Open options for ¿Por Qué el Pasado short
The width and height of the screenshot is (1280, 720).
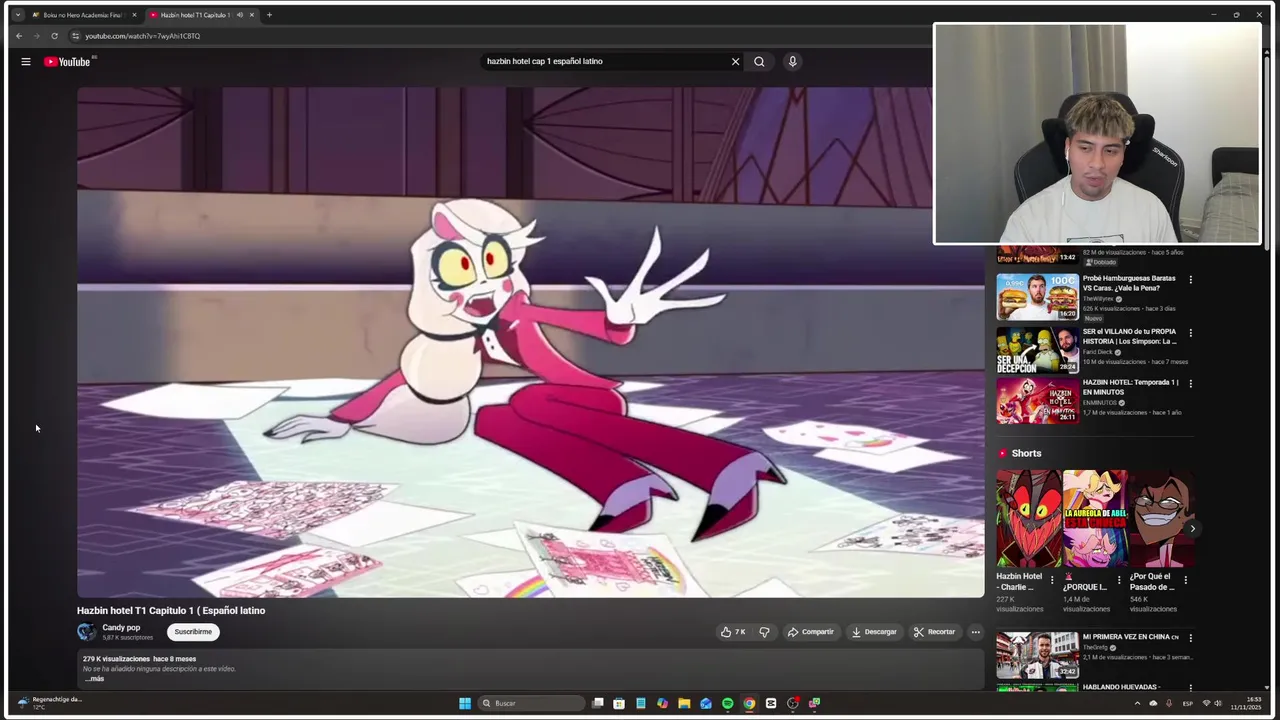[1186, 580]
